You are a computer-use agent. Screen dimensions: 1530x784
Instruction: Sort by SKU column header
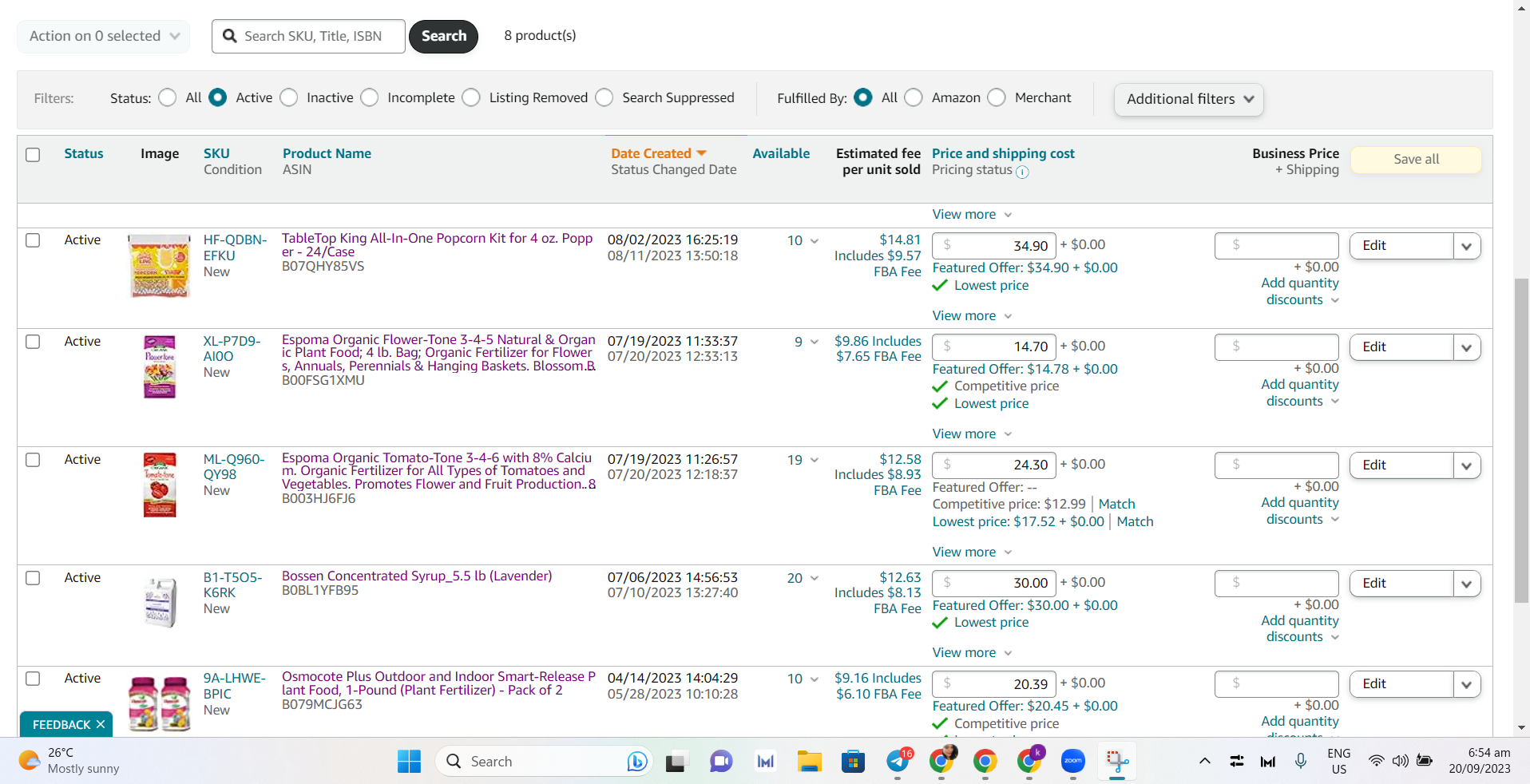(216, 153)
